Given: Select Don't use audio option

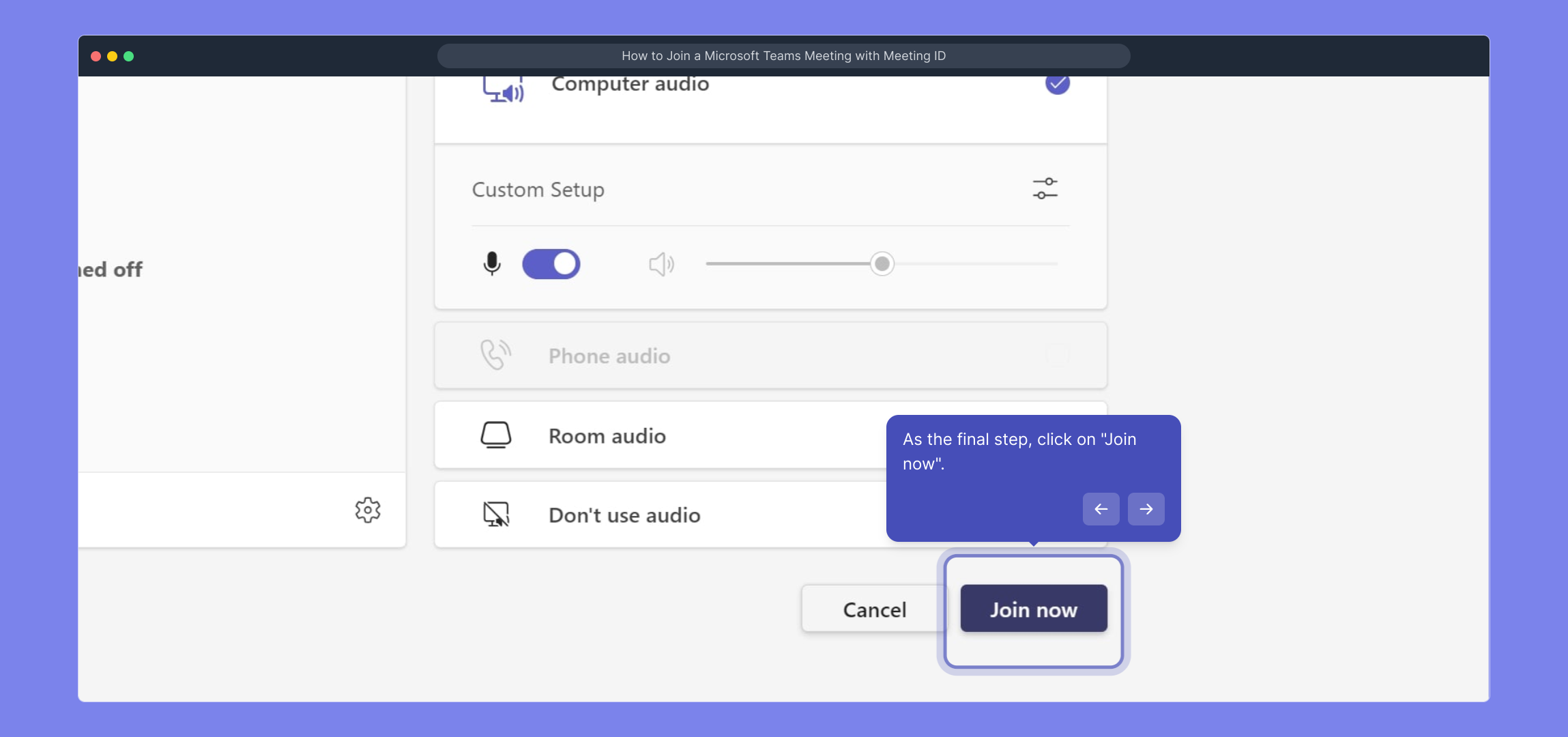Looking at the screenshot, I should tap(624, 515).
